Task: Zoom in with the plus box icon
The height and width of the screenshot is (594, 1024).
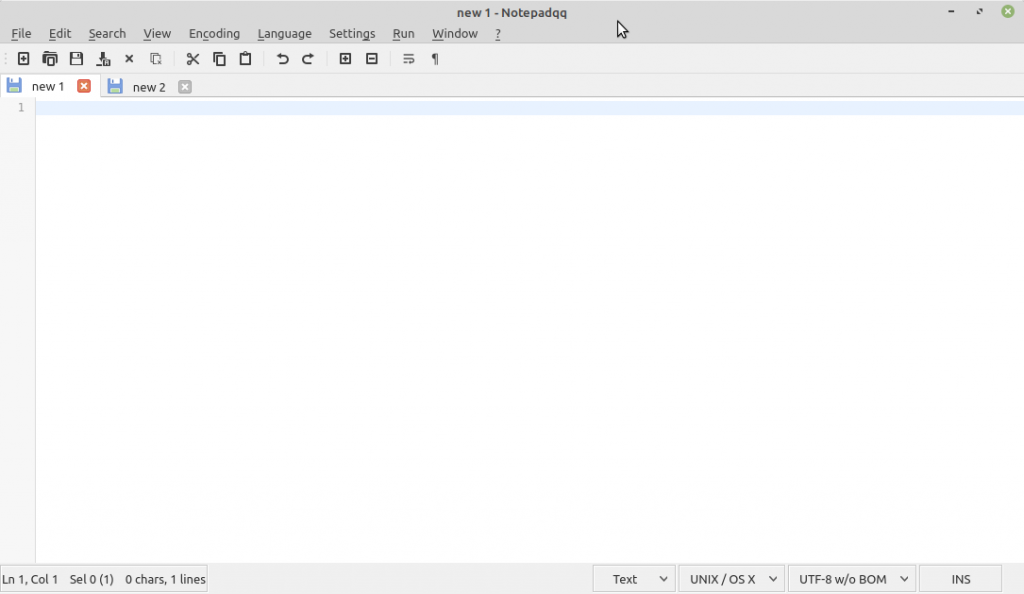Action: pos(345,59)
